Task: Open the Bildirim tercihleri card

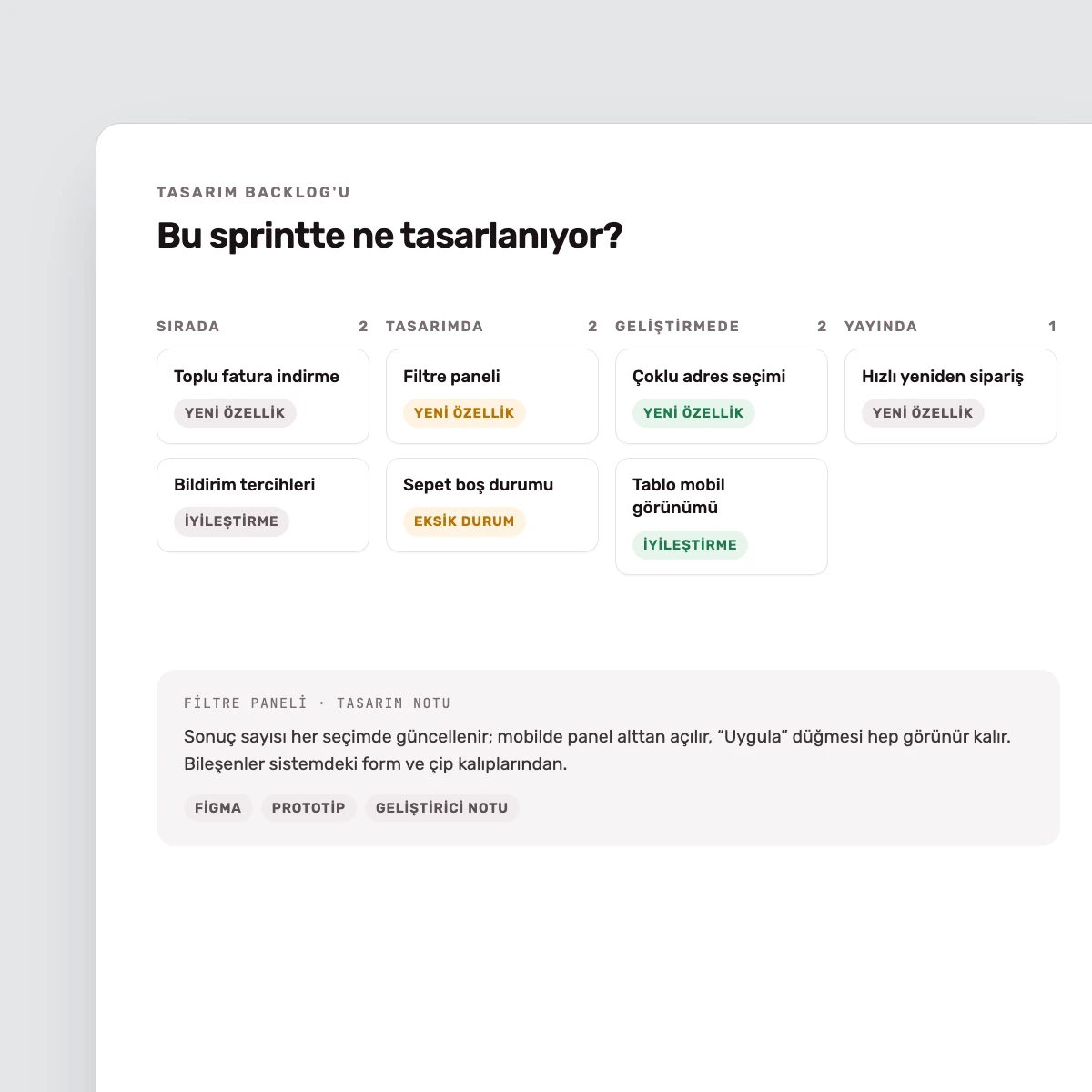Action: [x=263, y=505]
